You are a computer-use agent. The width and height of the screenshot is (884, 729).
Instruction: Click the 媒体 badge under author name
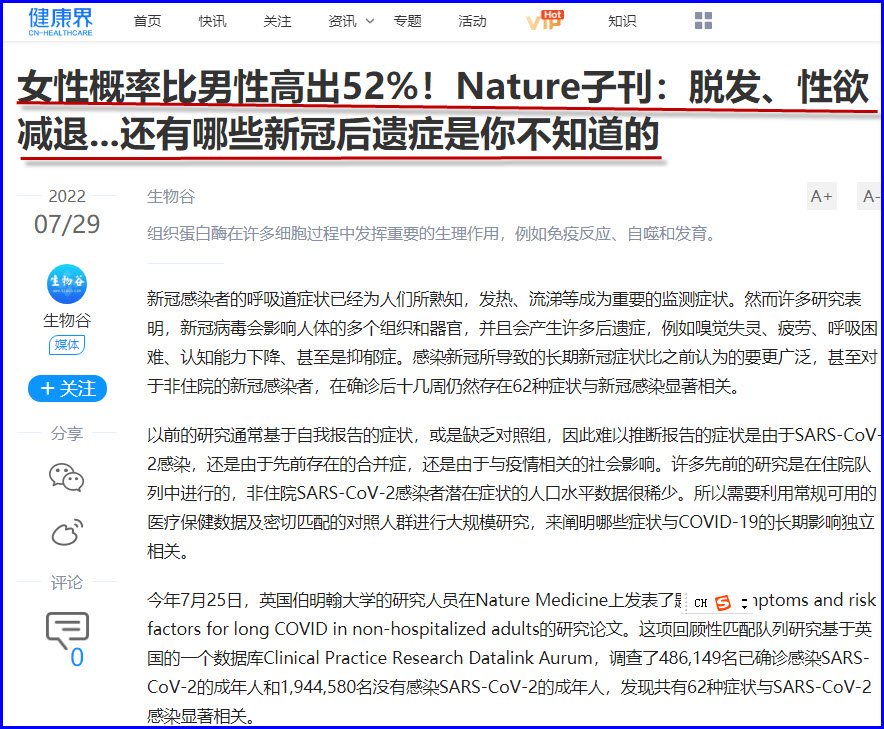(67, 345)
